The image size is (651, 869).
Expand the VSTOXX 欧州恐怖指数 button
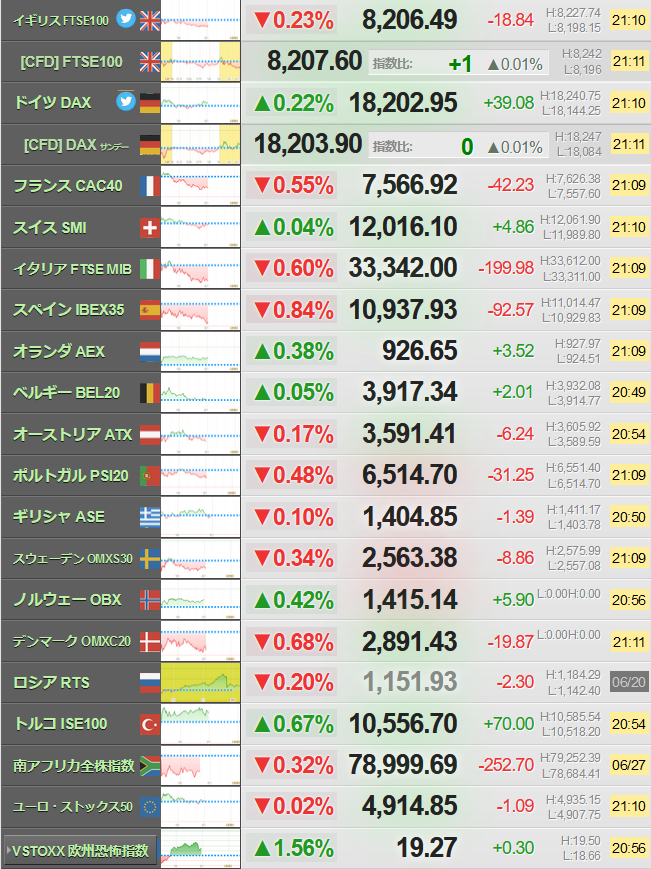tap(80, 850)
